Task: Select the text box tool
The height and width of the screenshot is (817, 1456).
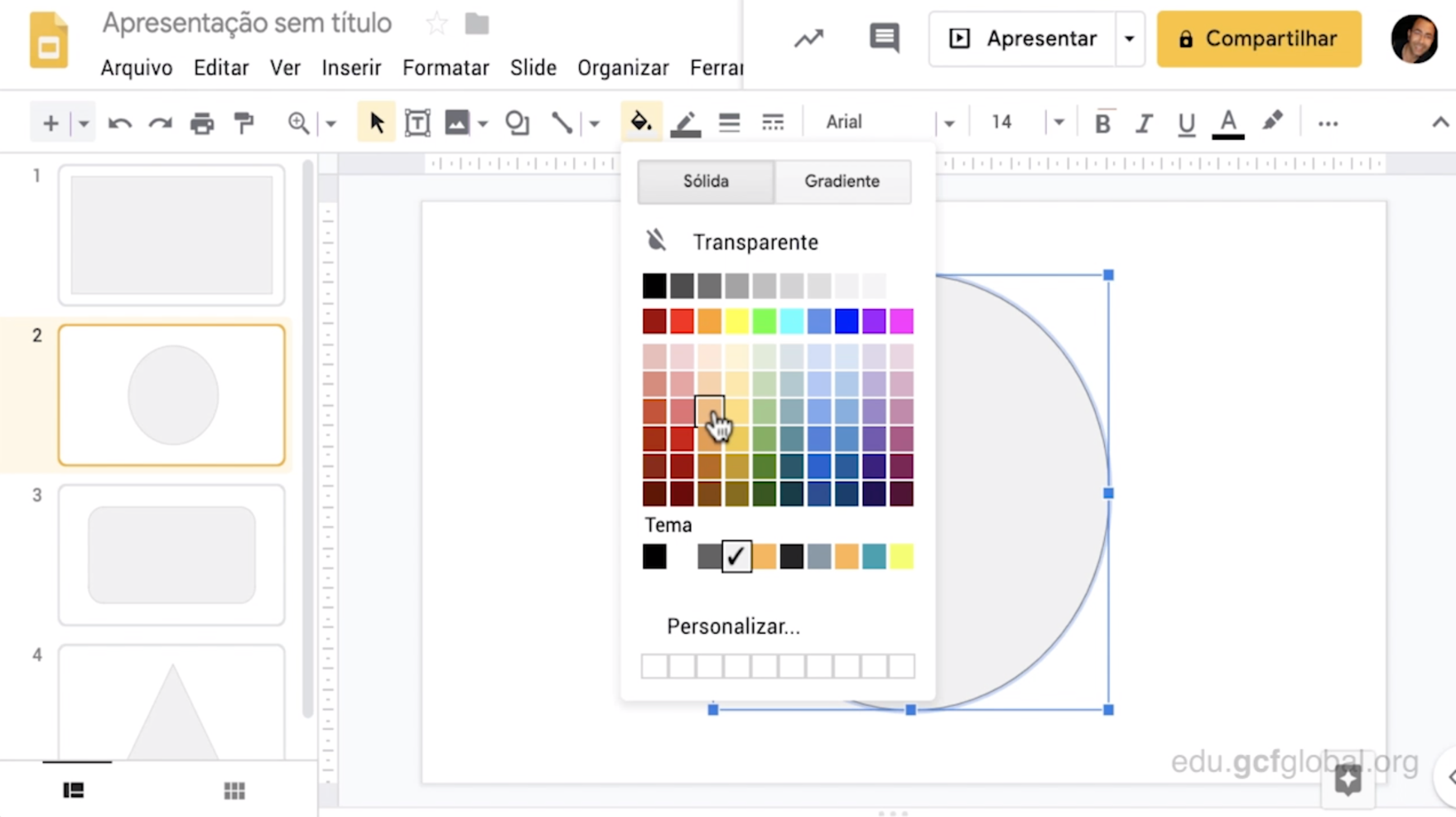Action: click(417, 123)
